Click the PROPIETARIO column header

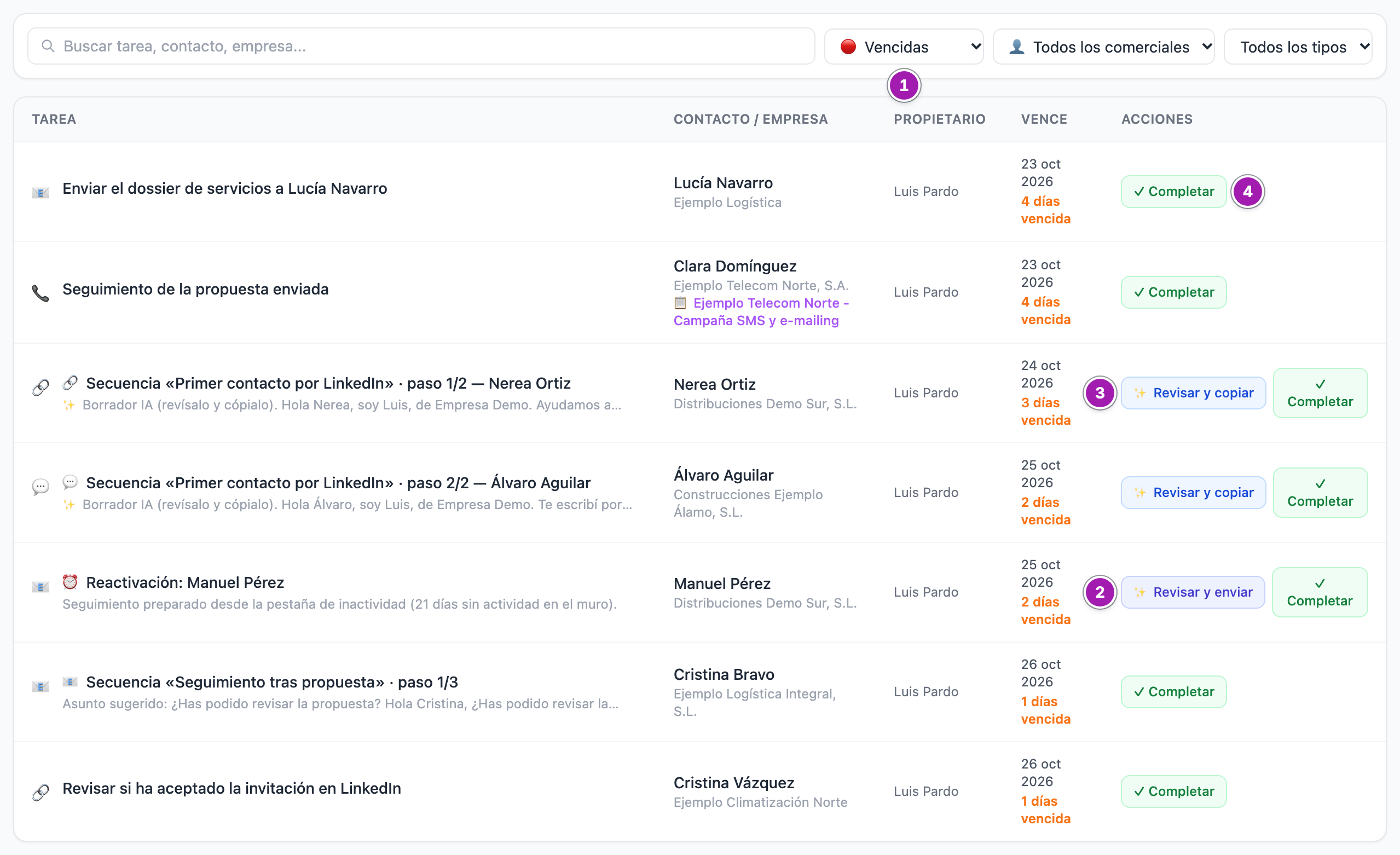(x=939, y=119)
